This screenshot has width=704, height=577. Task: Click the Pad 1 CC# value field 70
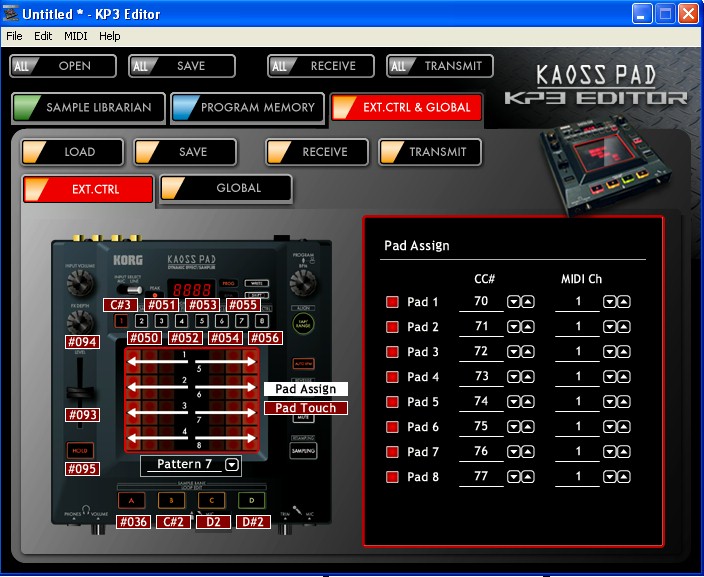coord(481,301)
